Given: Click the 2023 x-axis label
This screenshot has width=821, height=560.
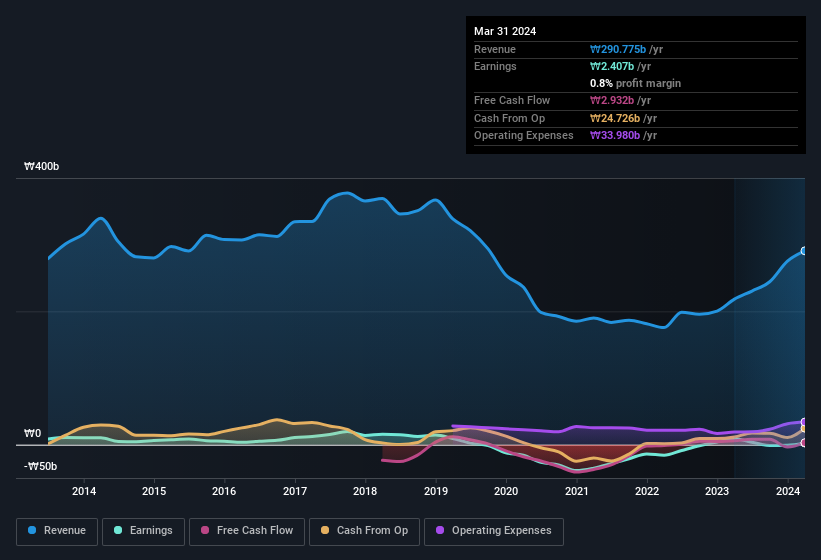Looking at the screenshot, I should tap(717, 491).
